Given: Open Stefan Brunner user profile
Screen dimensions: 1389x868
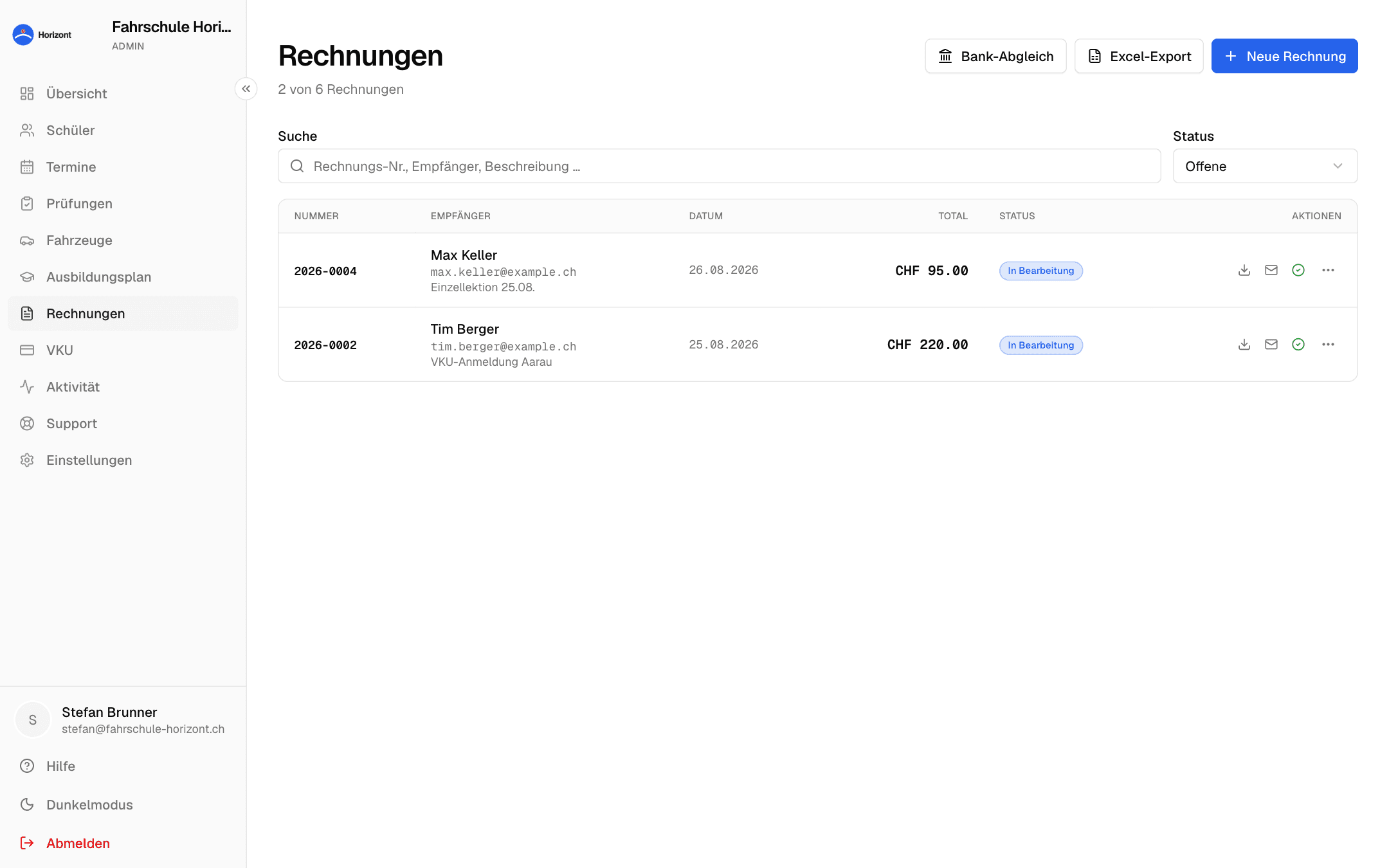Looking at the screenshot, I should pos(123,720).
